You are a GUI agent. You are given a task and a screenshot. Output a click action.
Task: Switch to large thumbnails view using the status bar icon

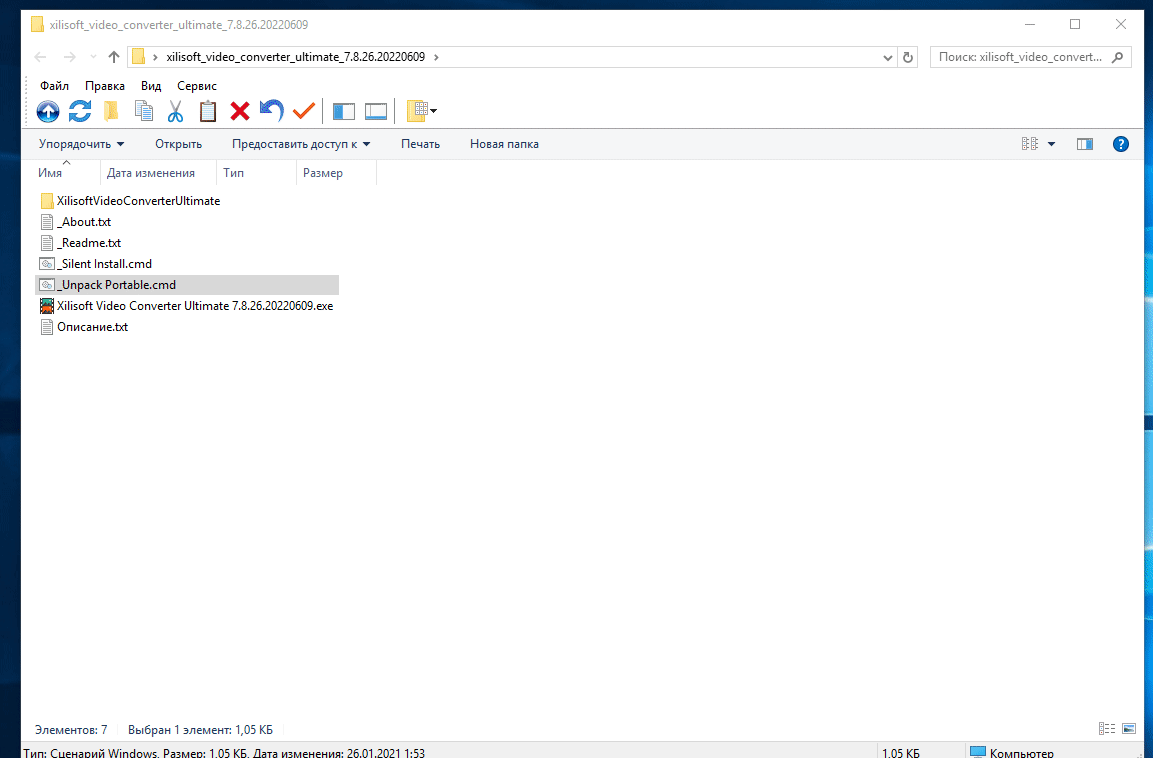(1129, 729)
